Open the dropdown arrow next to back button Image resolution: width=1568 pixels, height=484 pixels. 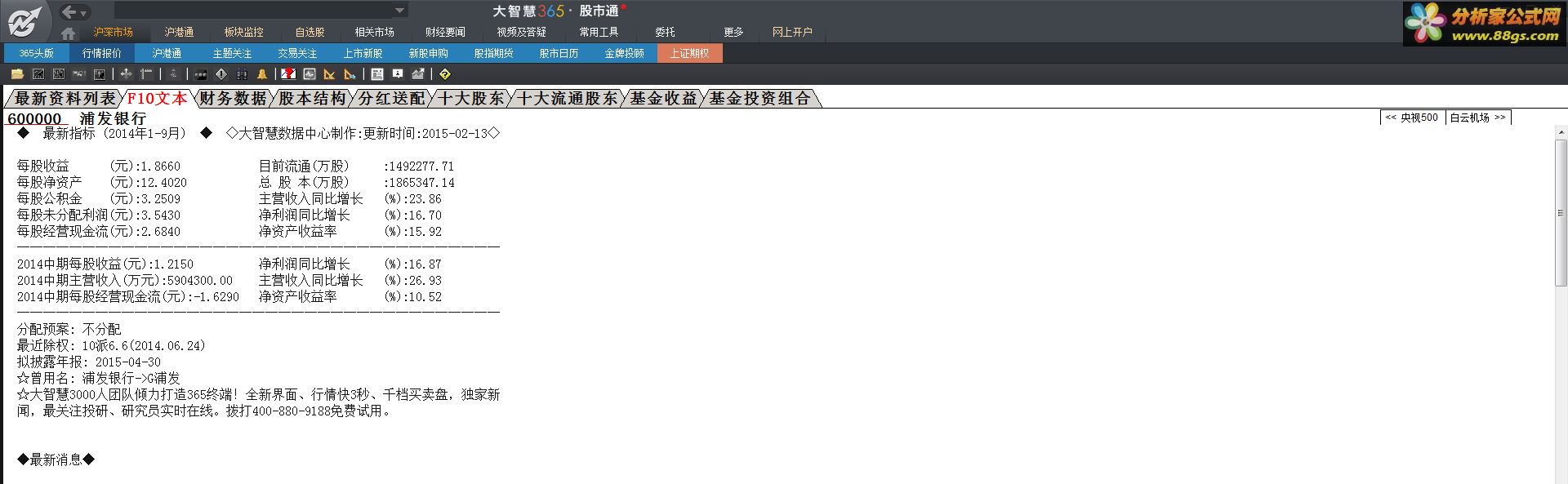[x=84, y=13]
